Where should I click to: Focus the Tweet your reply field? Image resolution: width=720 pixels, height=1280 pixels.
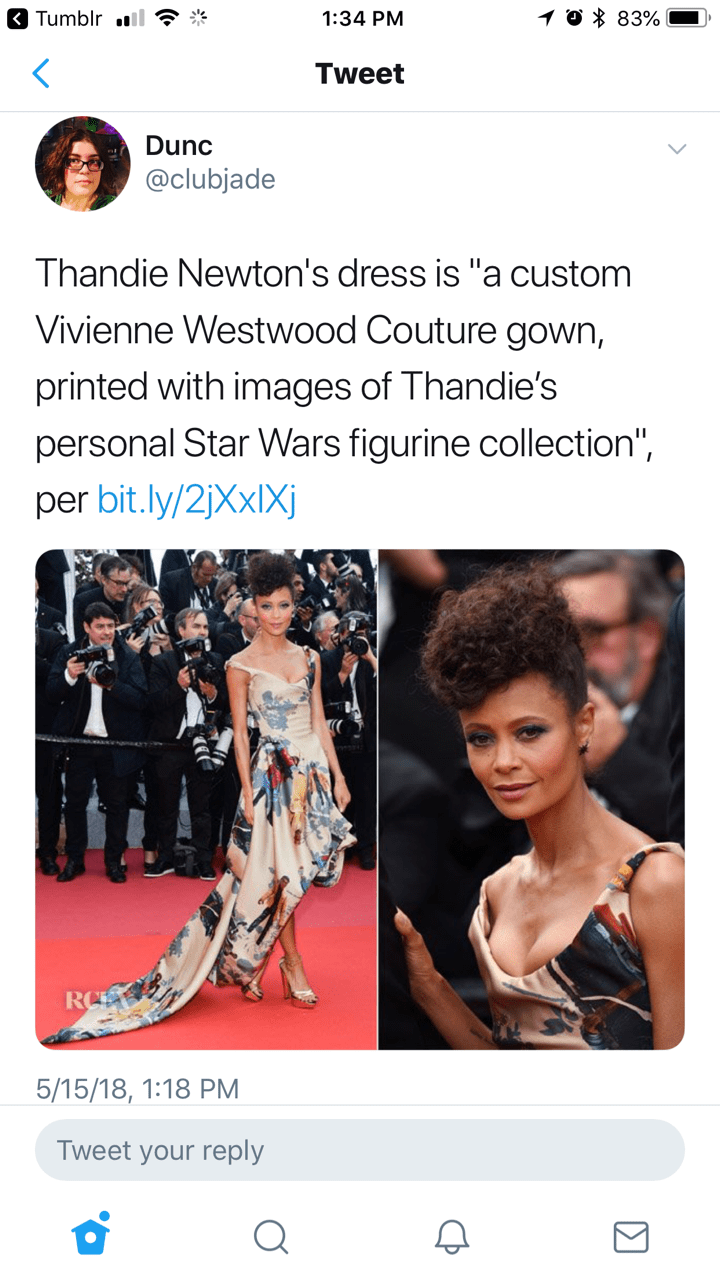pos(360,1150)
